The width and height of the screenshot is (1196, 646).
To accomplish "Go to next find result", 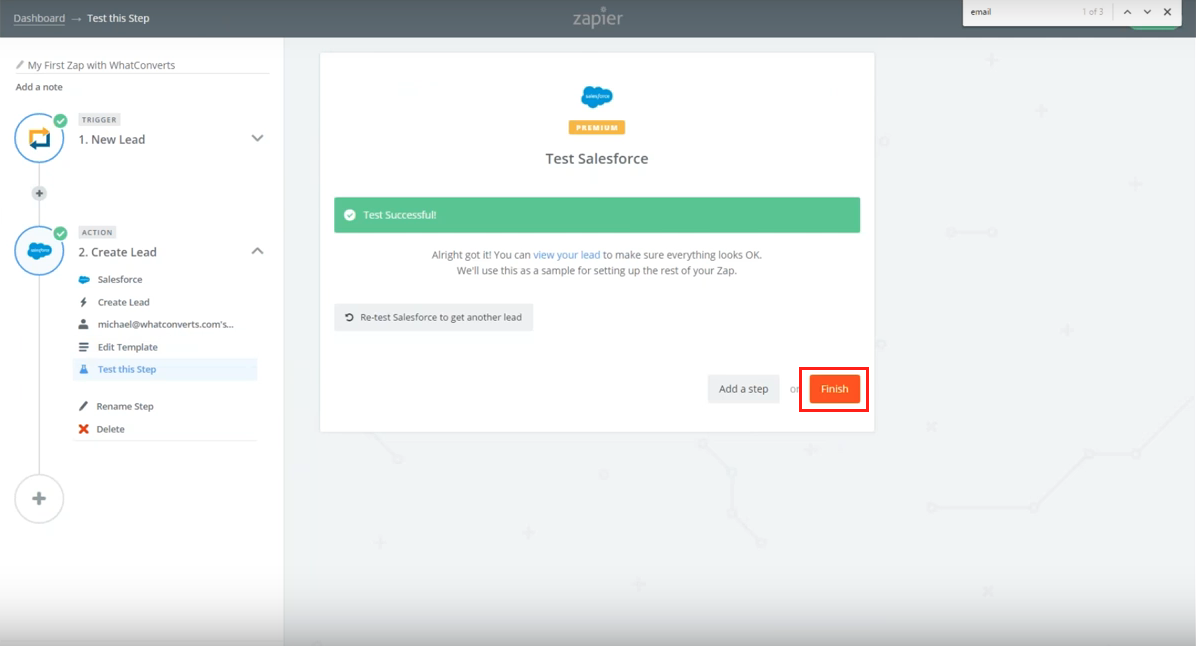I will pyautogui.click(x=1147, y=12).
